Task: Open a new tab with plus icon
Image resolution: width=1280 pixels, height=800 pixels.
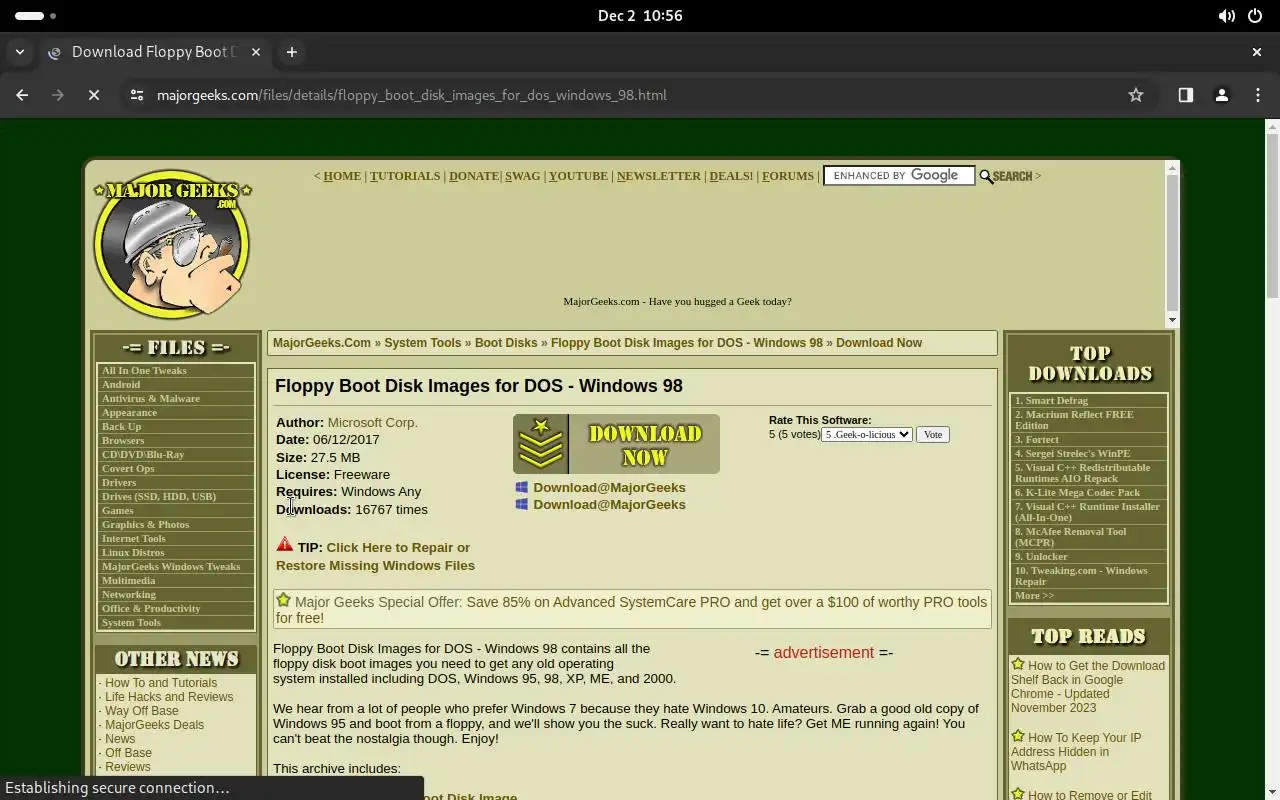Action: tap(292, 52)
